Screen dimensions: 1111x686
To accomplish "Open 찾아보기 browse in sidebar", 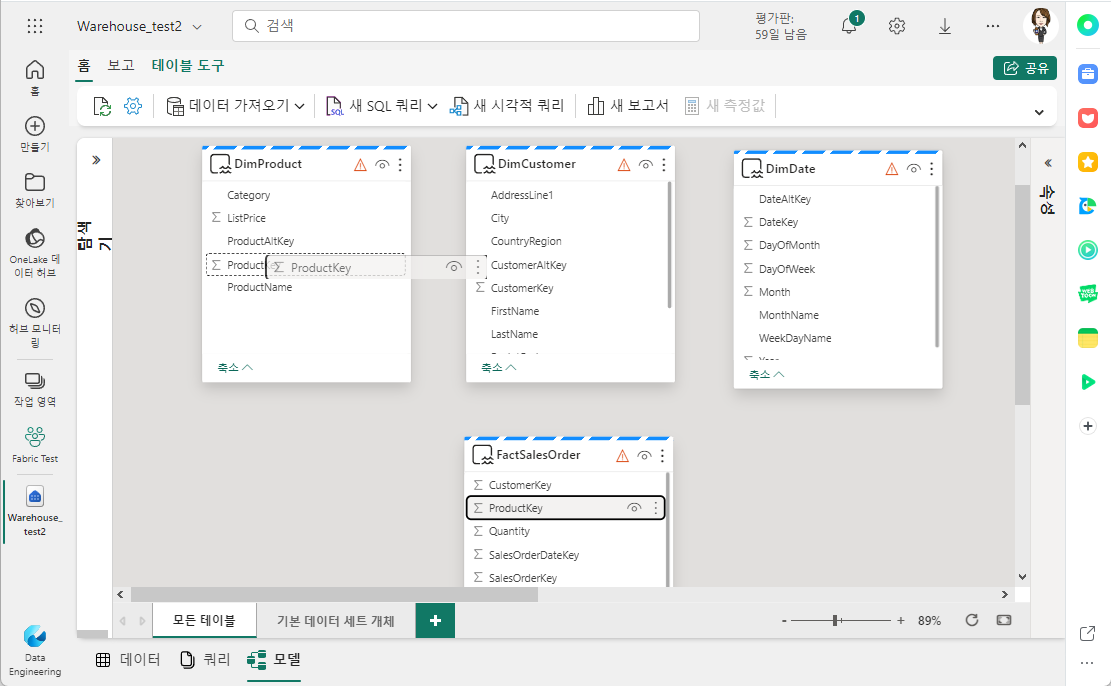I will pos(35,190).
